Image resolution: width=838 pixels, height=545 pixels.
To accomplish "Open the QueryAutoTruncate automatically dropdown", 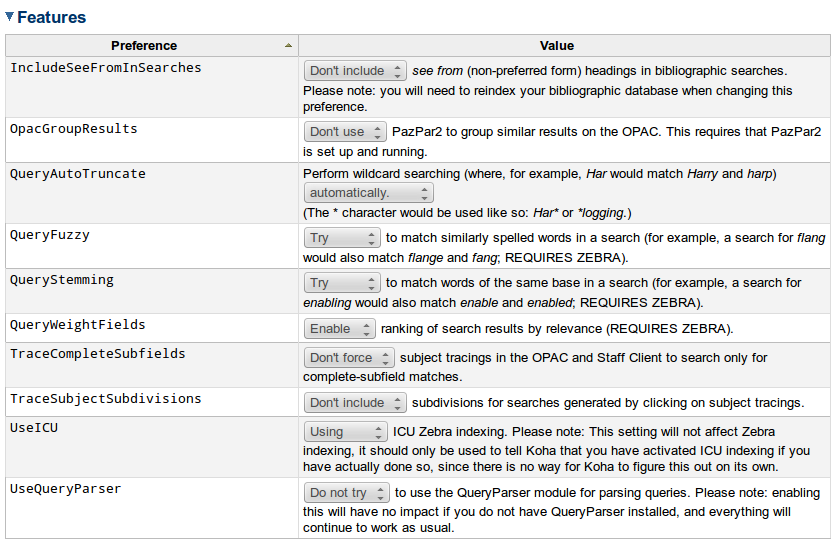I will [x=369, y=193].
